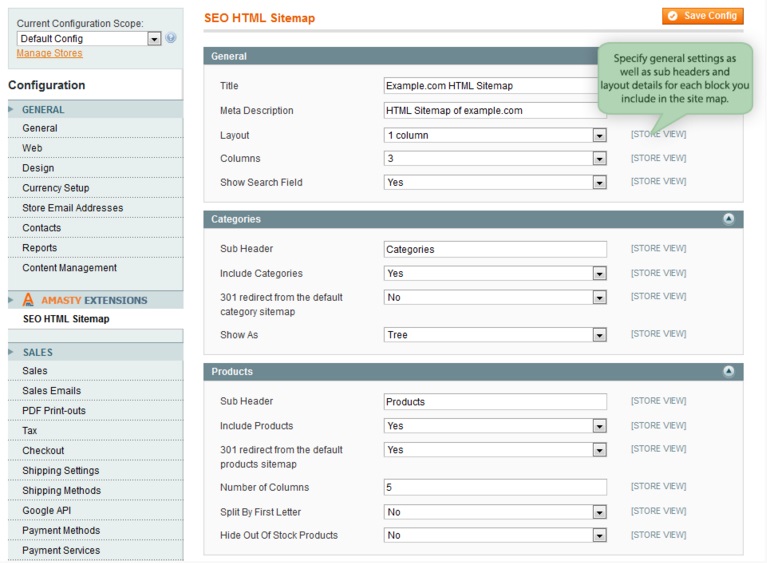Go to Shipping Methods settings

[x=61, y=491]
